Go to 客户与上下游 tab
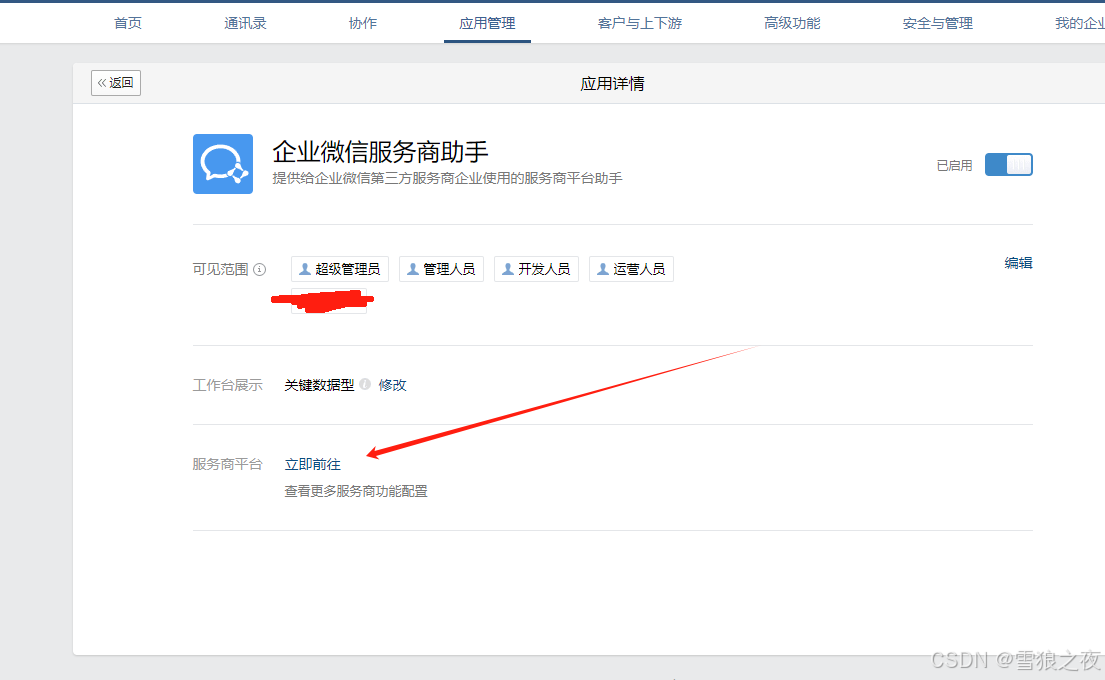Viewport: 1105px width, 680px height. coord(640,23)
